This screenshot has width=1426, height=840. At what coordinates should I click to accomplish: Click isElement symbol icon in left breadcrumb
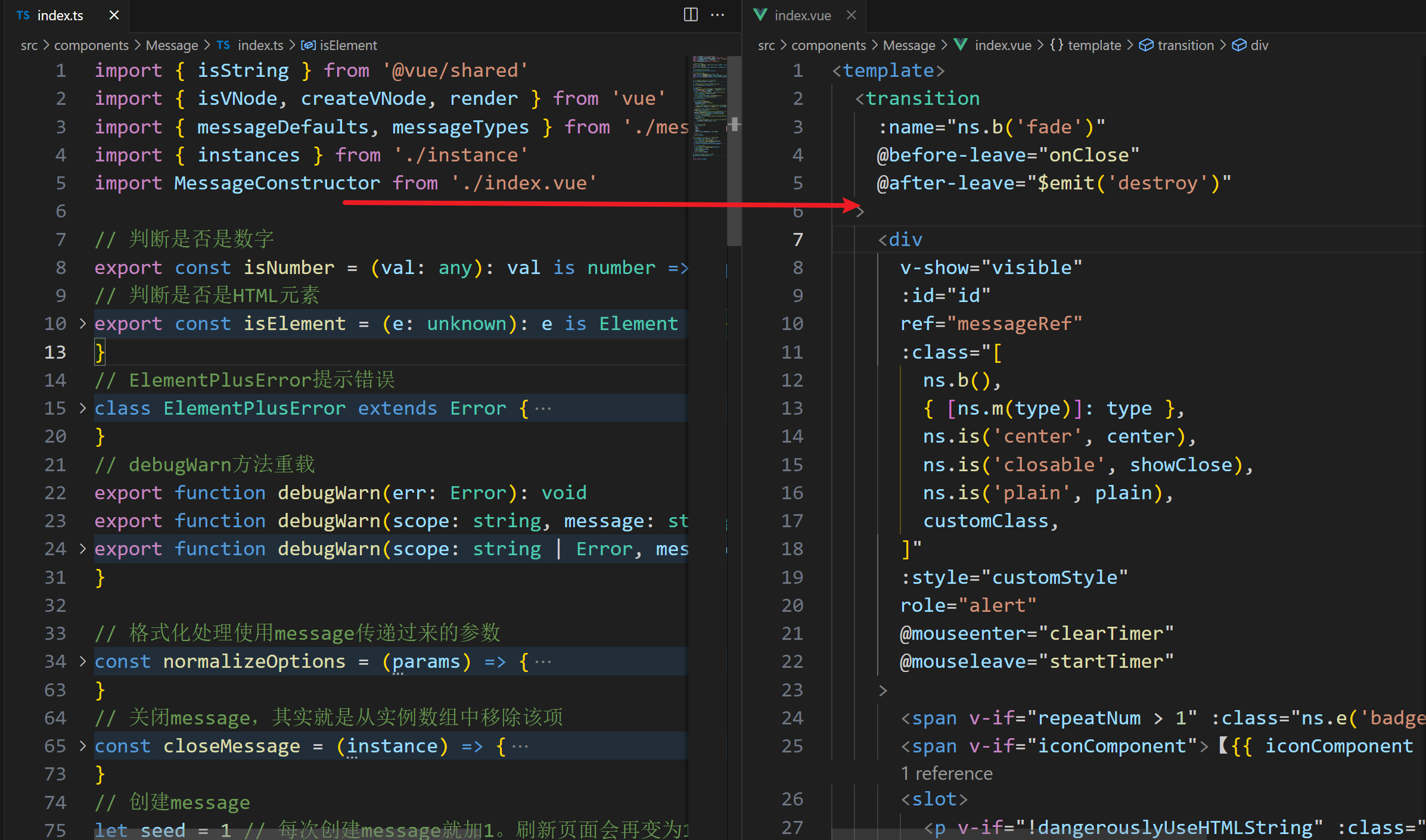click(308, 45)
